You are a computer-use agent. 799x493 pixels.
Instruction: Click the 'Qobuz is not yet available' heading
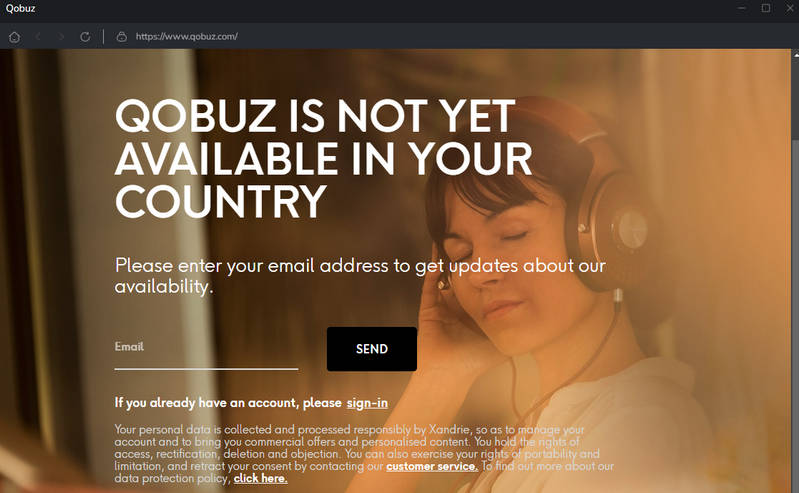point(323,158)
